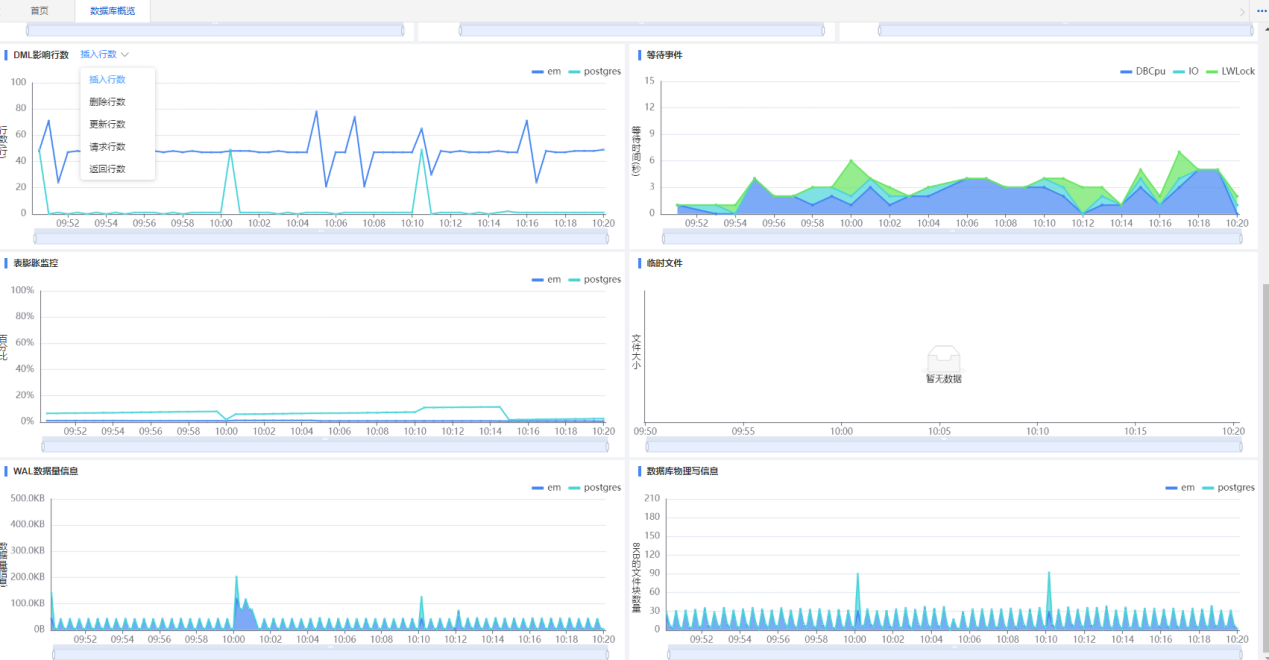
Task: Click the three-dot more options icon
Action: 1261,11
